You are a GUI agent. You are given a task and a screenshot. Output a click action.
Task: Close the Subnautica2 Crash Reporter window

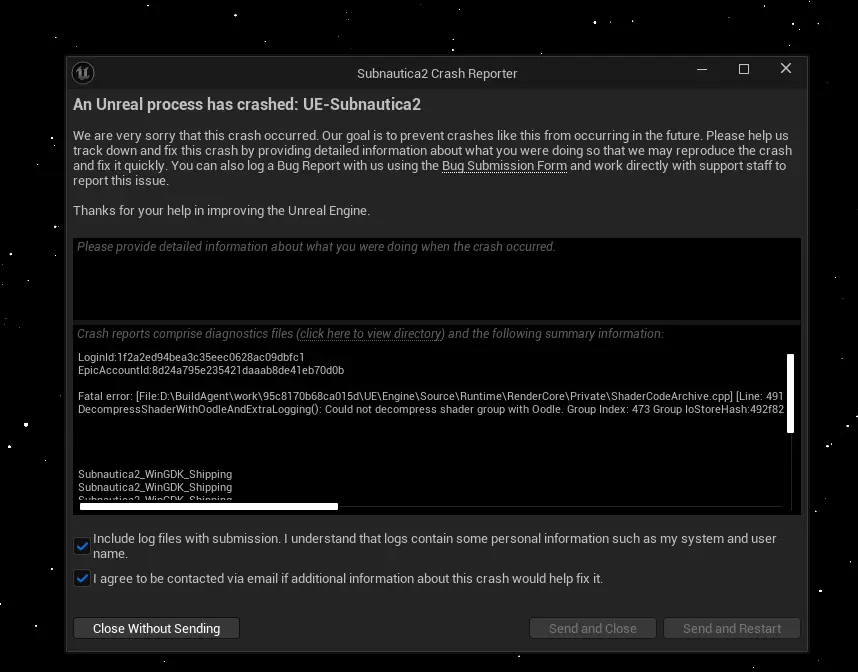click(786, 68)
